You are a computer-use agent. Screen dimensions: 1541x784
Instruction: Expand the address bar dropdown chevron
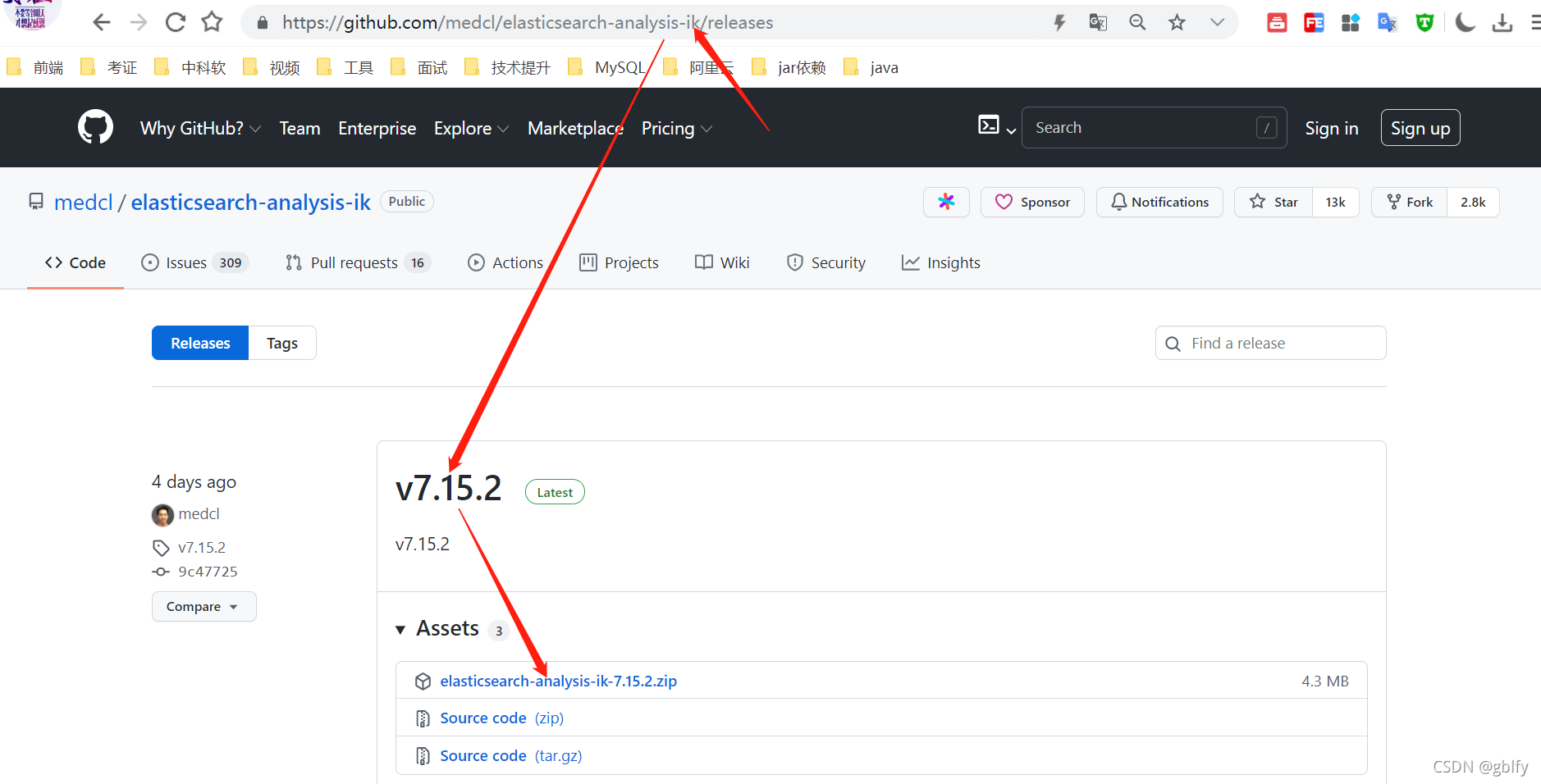pos(1217,22)
